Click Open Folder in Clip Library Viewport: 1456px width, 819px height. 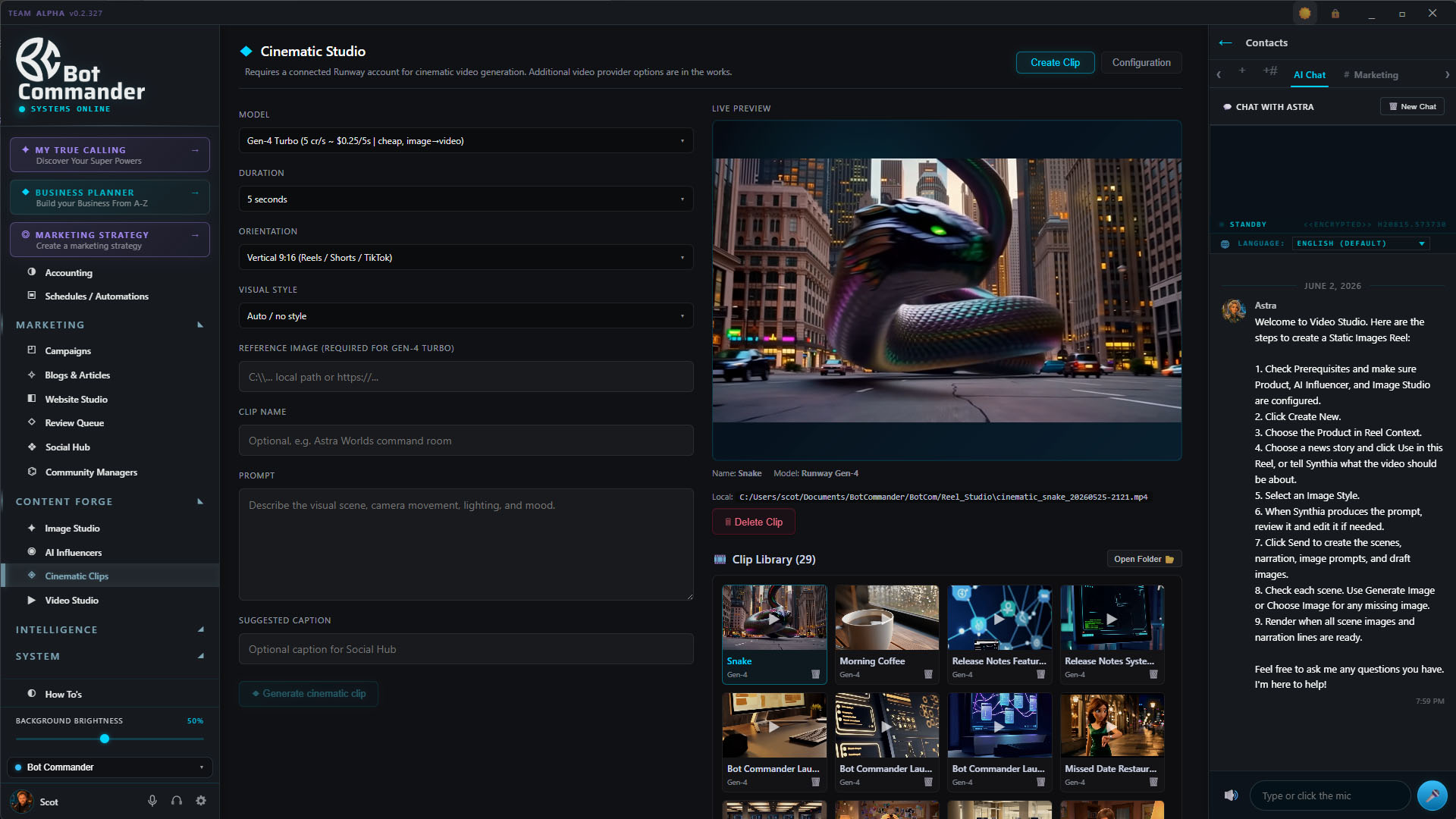(x=1144, y=559)
